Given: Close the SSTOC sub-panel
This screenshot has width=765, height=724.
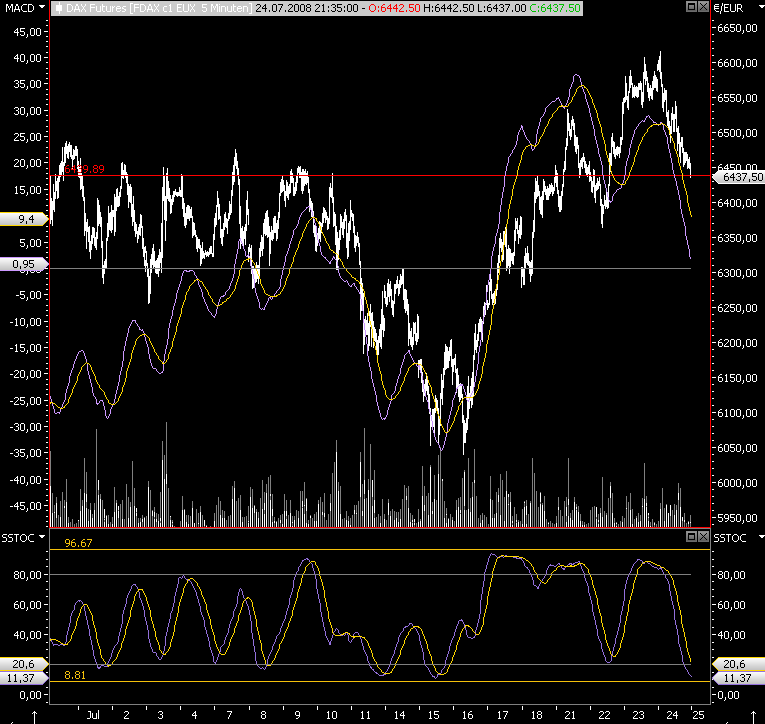Looking at the screenshot, I should click(703, 537).
